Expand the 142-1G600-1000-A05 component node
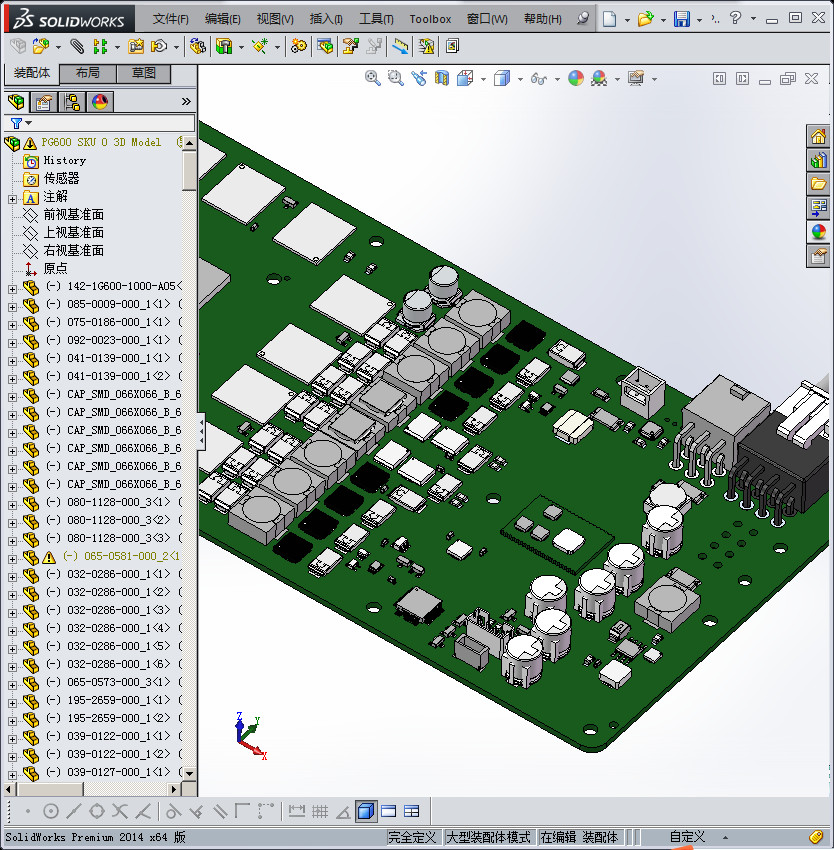This screenshot has width=834, height=850. 12,287
